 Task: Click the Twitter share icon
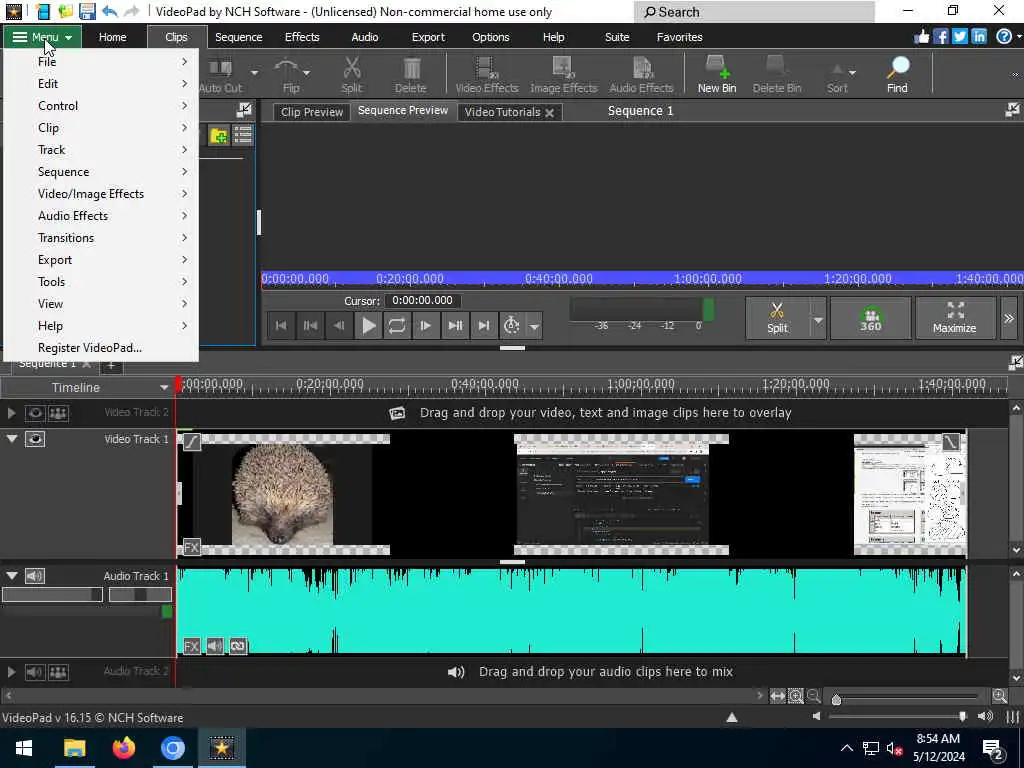[x=959, y=37]
